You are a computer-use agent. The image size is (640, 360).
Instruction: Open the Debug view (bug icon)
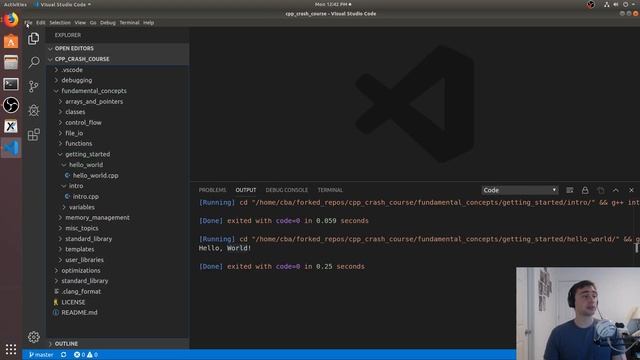coord(33,110)
